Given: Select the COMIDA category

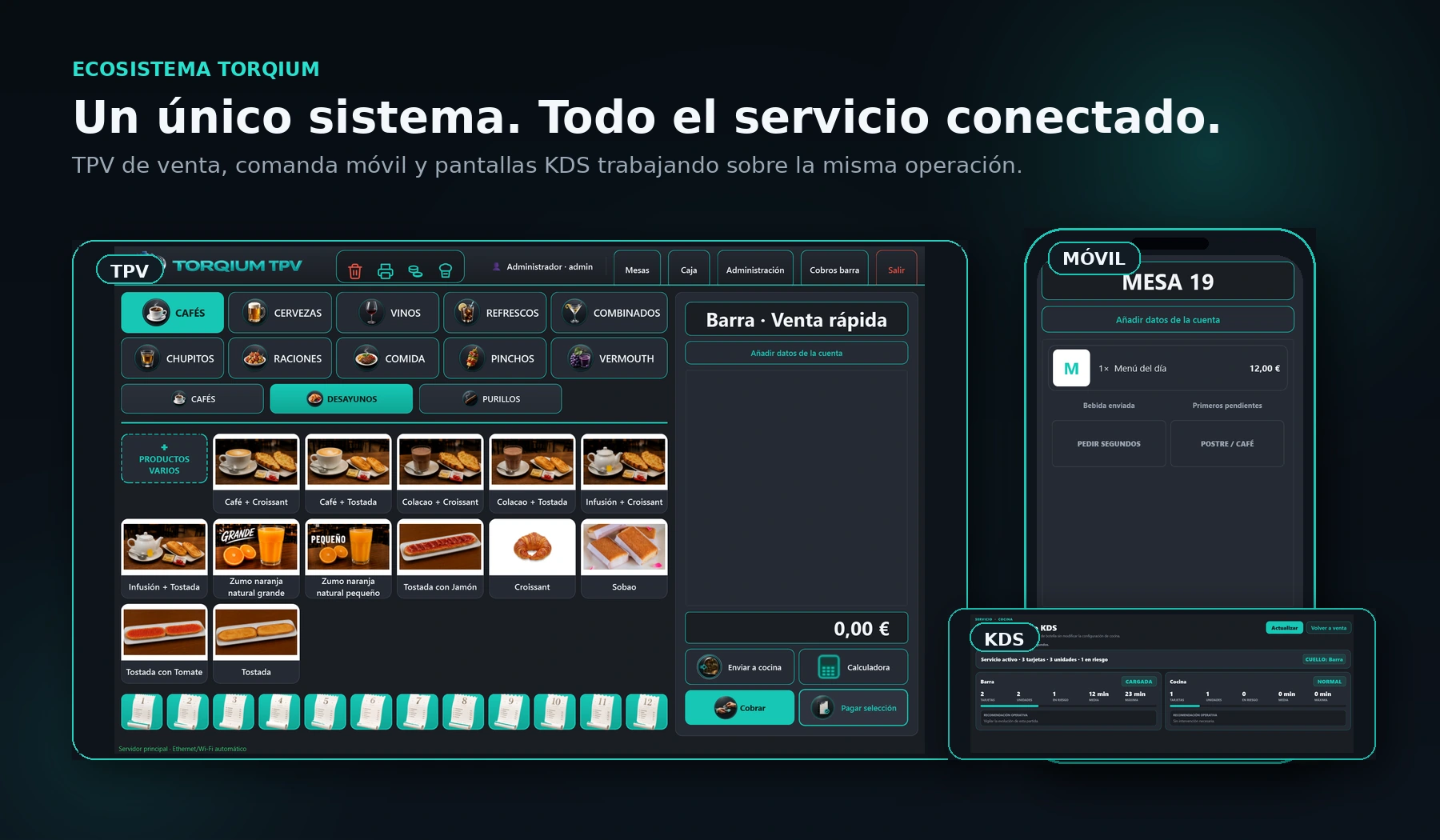Looking at the screenshot, I should (x=387, y=358).
